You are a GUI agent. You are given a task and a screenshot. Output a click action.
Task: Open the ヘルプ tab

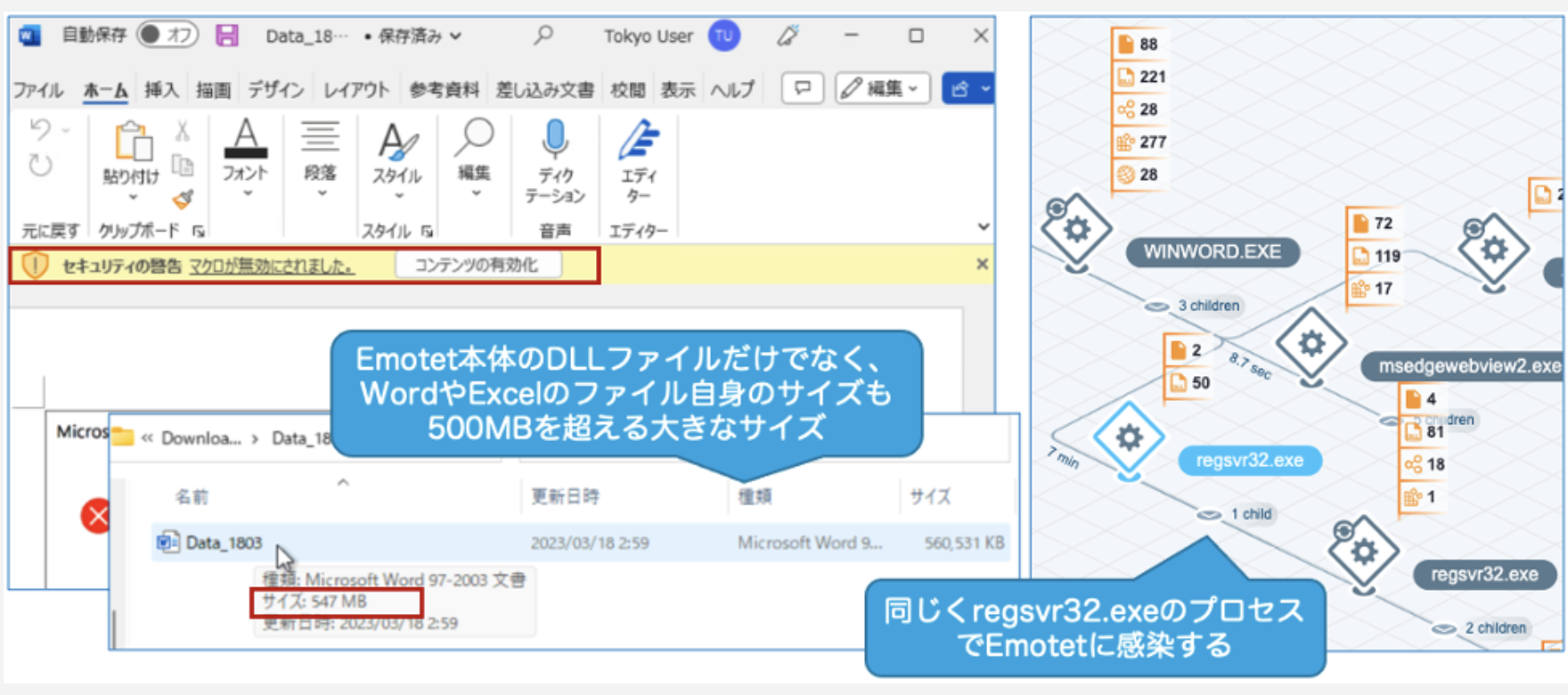tap(731, 89)
